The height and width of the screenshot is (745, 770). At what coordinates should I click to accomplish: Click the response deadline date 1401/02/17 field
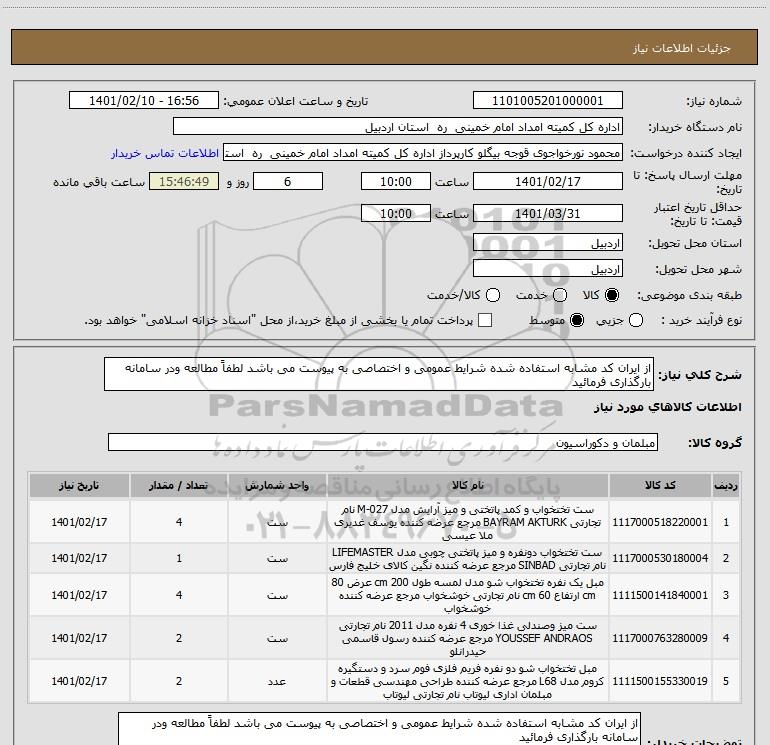548,181
